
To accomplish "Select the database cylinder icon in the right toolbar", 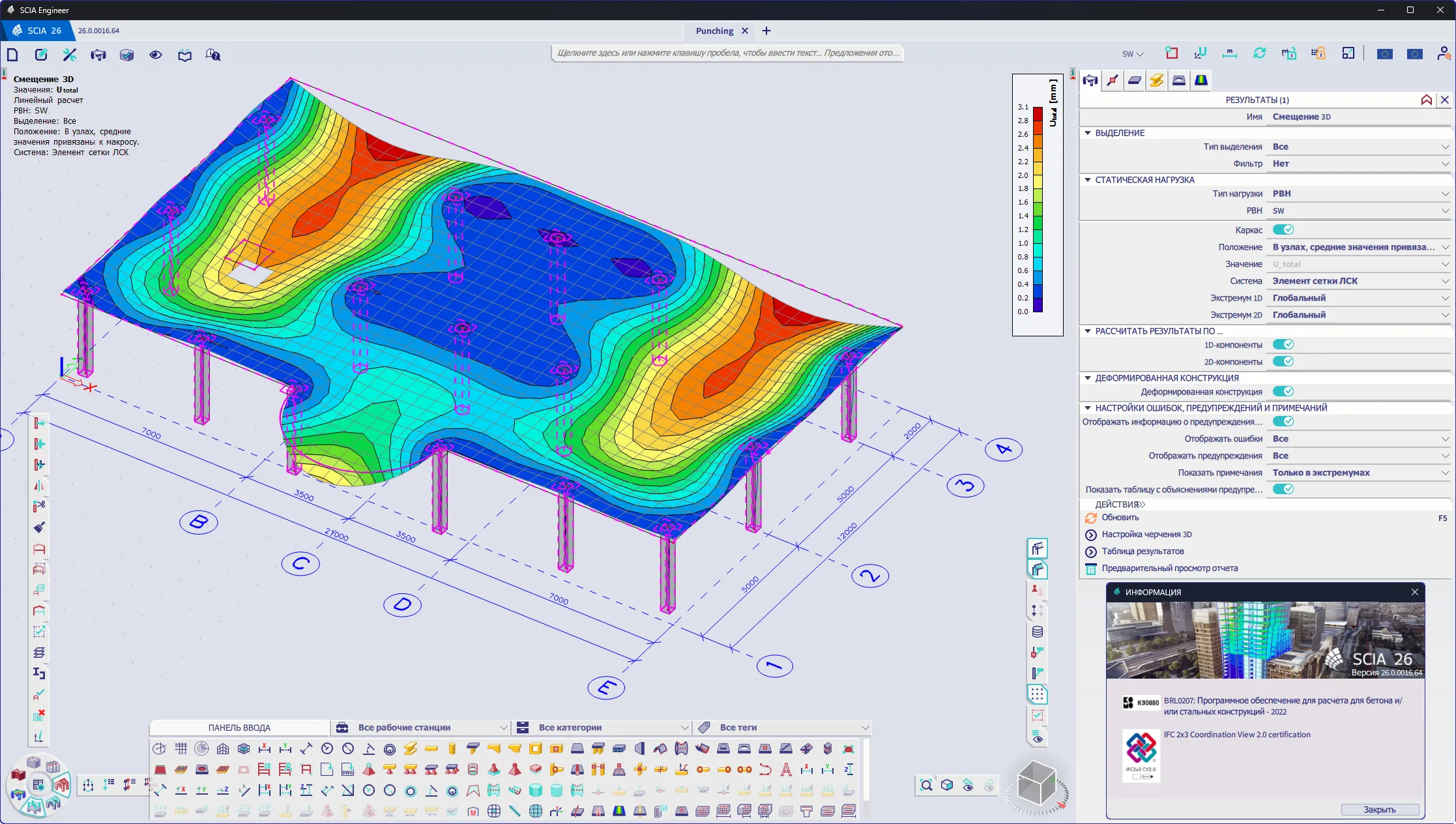I will [x=1036, y=632].
